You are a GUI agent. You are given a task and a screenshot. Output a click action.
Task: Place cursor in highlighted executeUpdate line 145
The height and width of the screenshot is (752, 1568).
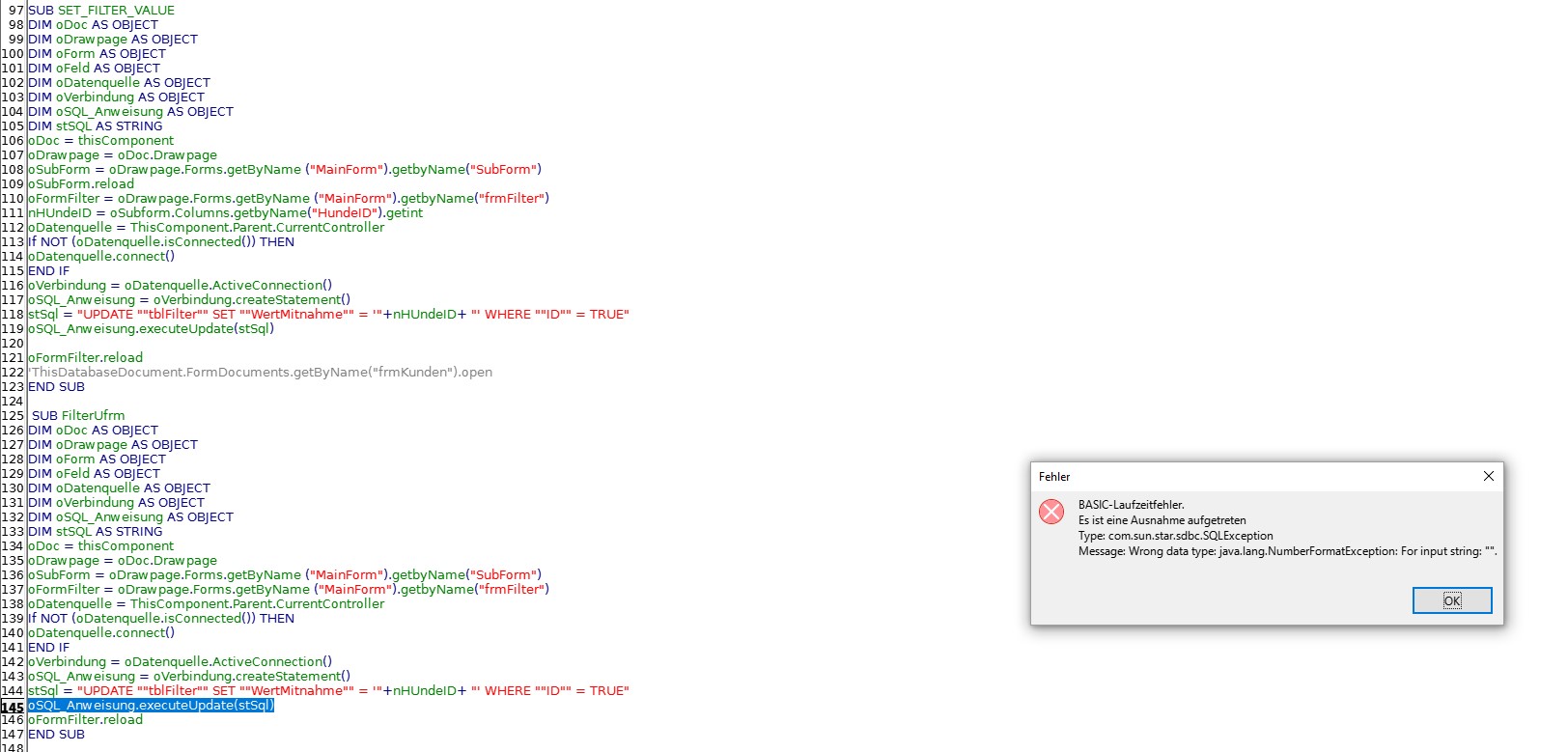pyautogui.click(x=152, y=706)
